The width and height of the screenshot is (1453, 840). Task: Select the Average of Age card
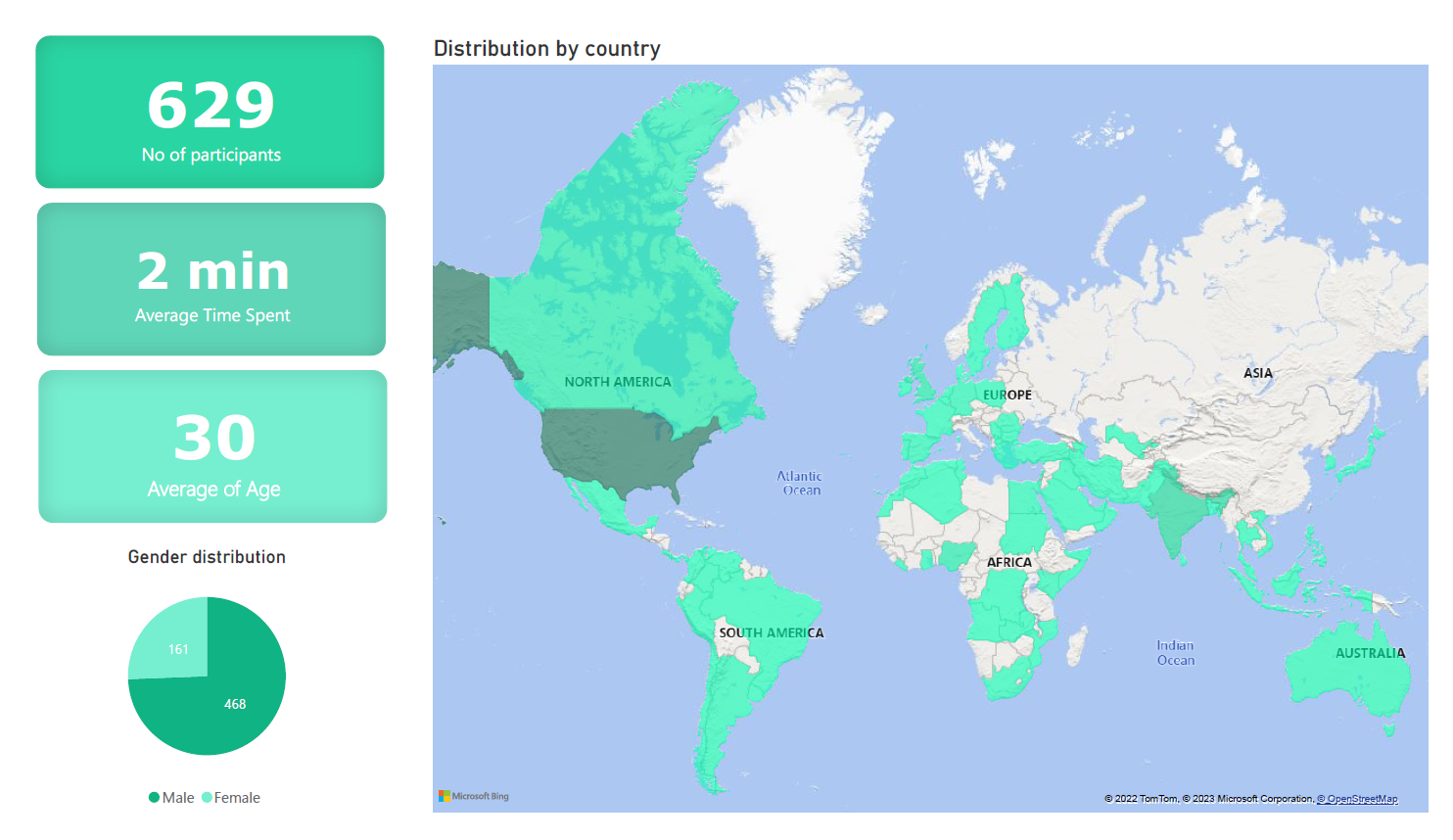212,446
